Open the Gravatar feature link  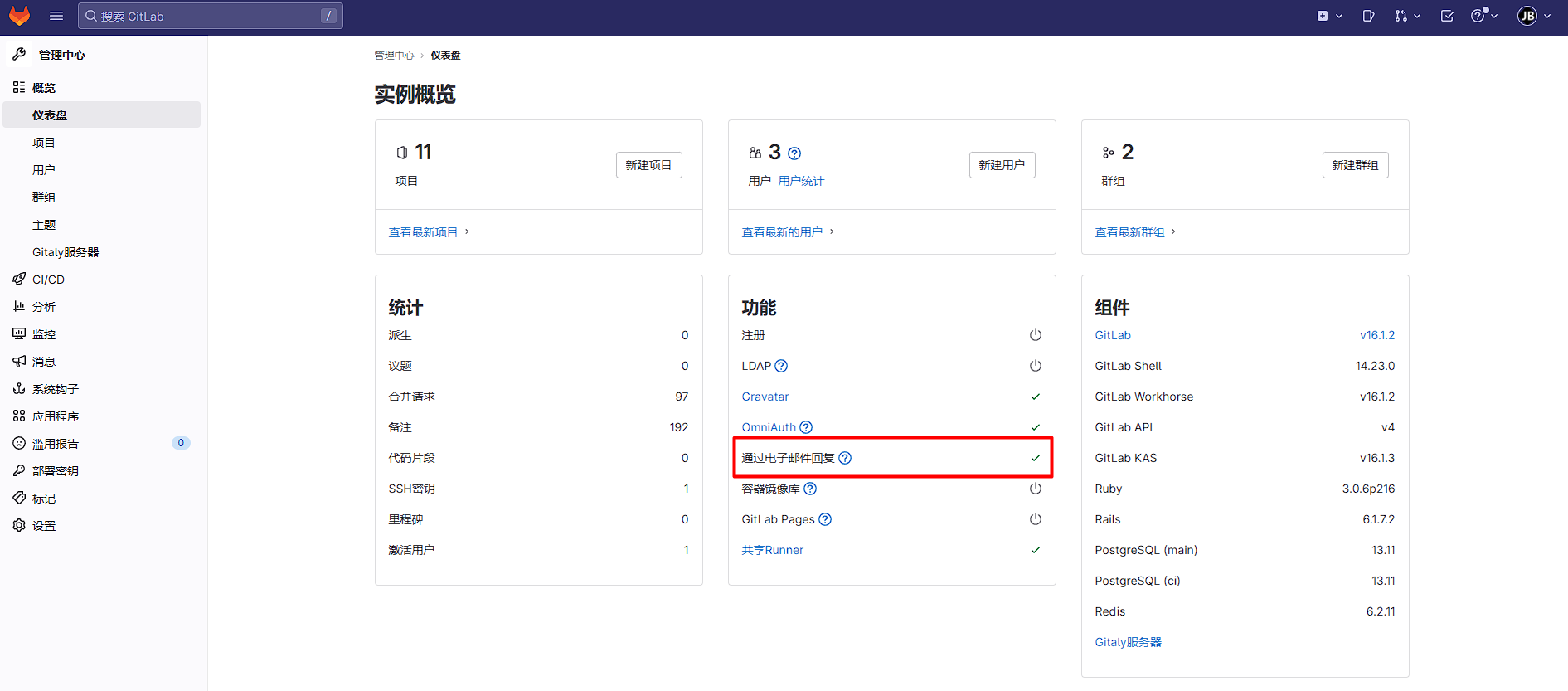[x=765, y=397]
